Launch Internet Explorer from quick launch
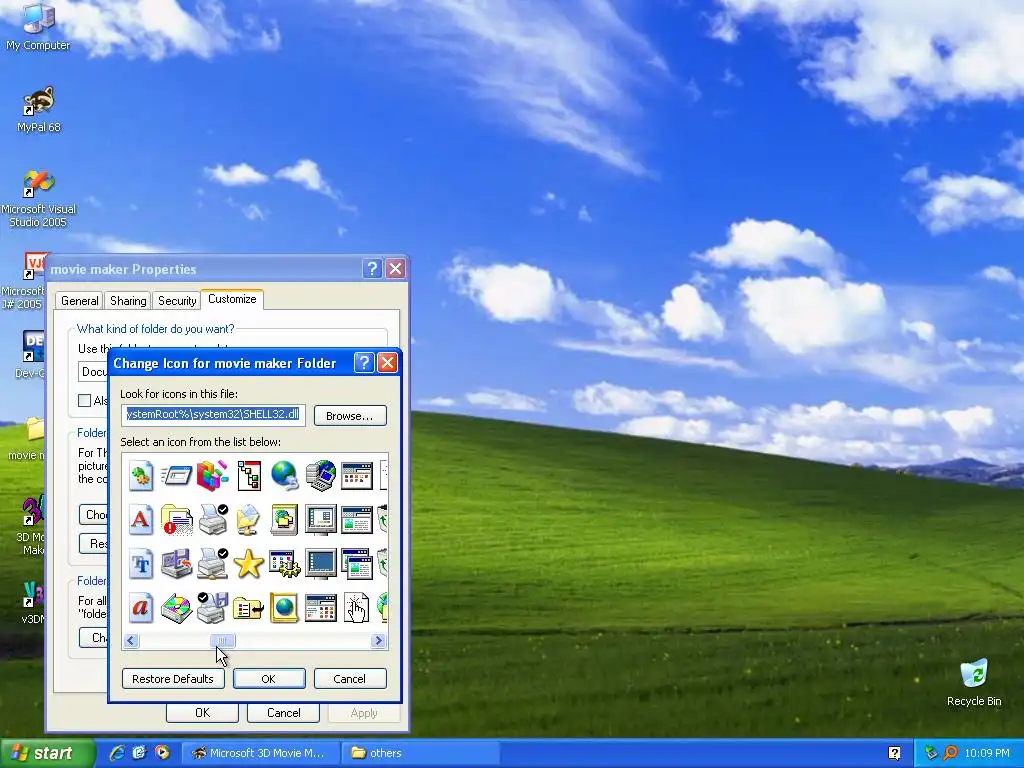1024x768 pixels. [x=116, y=752]
